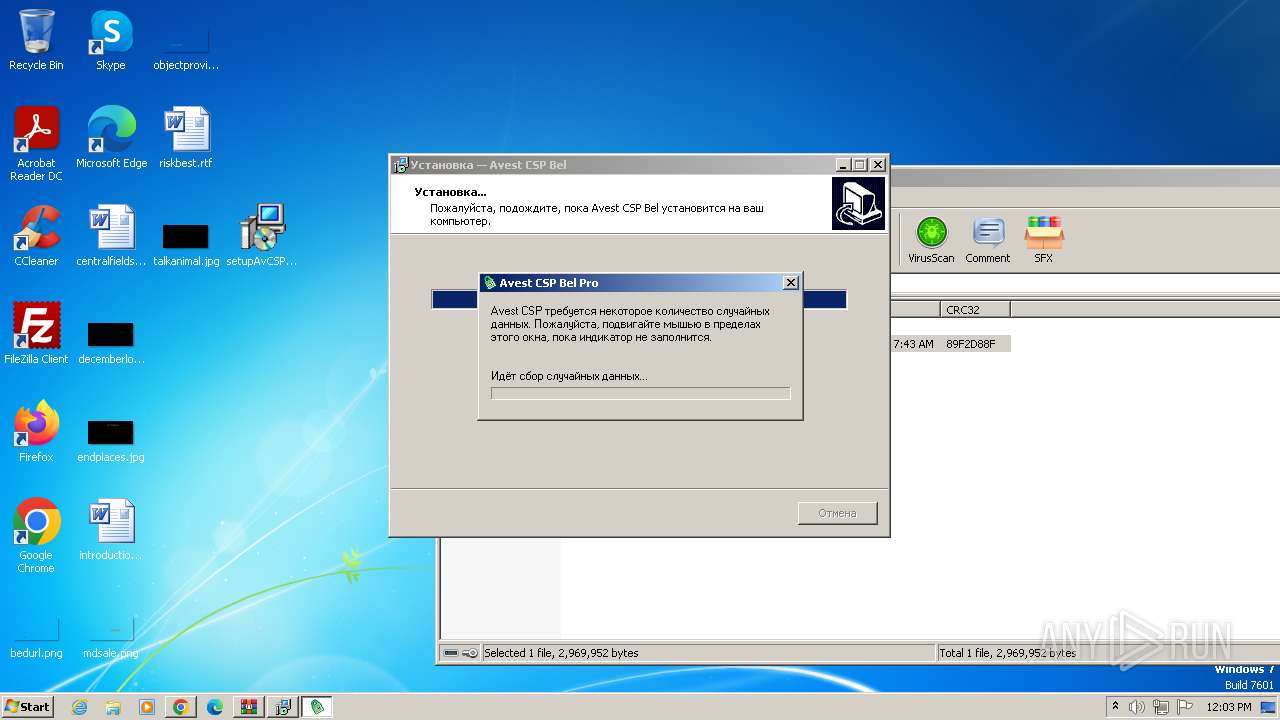
Task: Switch to Avest CSP taskbar button
Action: [x=317, y=707]
